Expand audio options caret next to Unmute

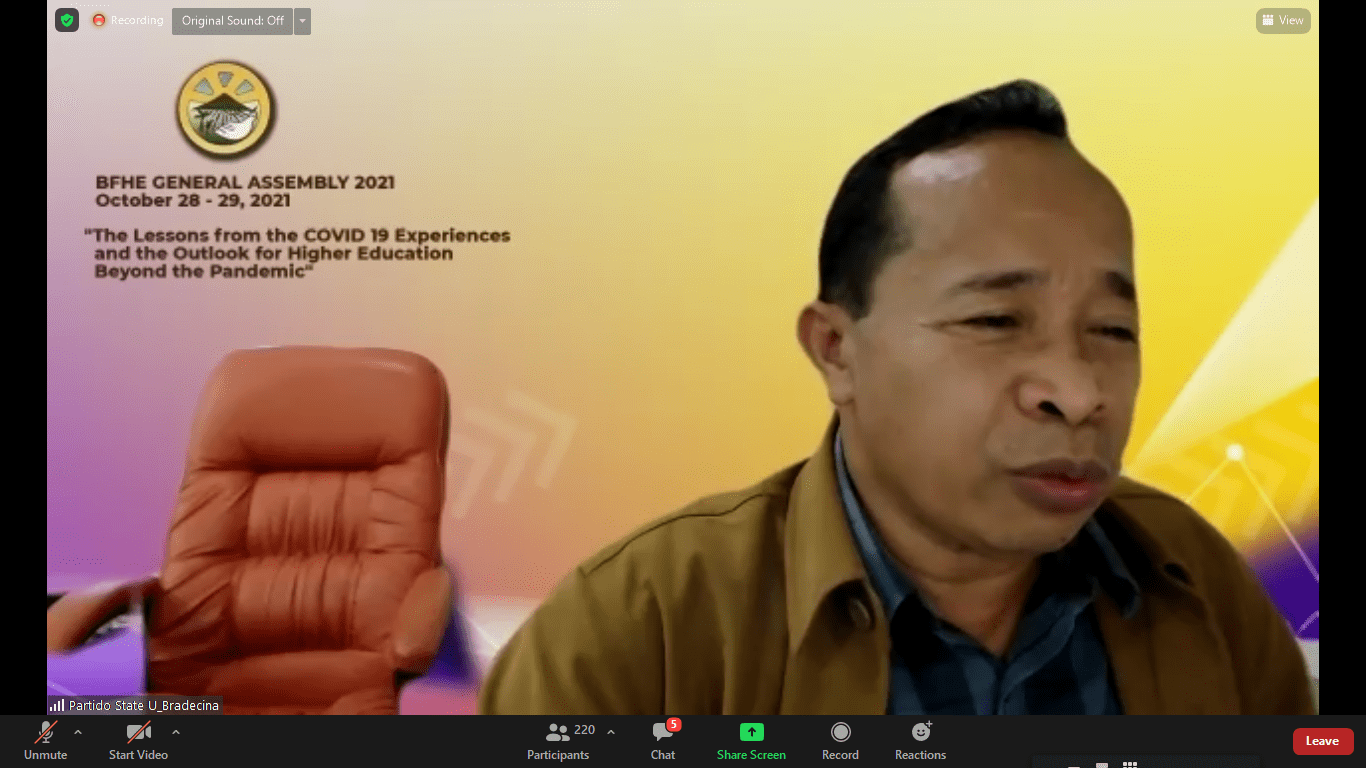pyautogui.click(x=78, y=732)
